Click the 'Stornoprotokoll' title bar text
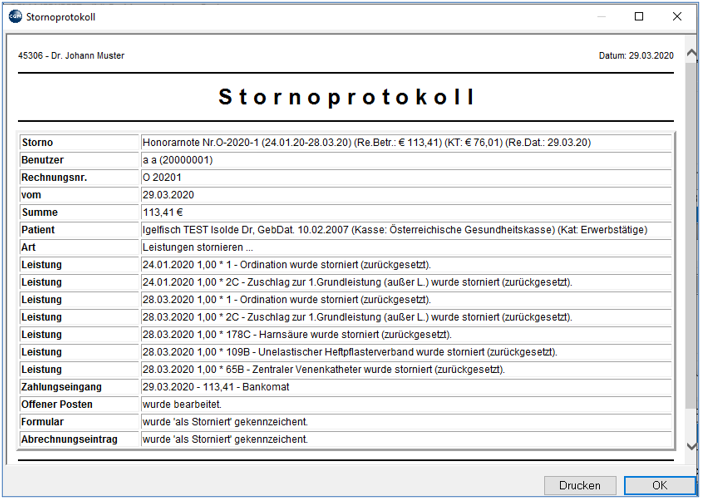701x499 pixels. (61, 17)
